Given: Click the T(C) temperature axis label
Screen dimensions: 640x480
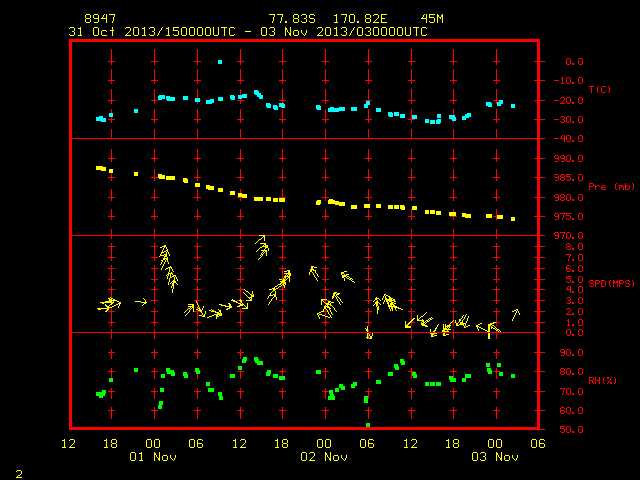Looking at the screenshot, I should coord(600,89).
